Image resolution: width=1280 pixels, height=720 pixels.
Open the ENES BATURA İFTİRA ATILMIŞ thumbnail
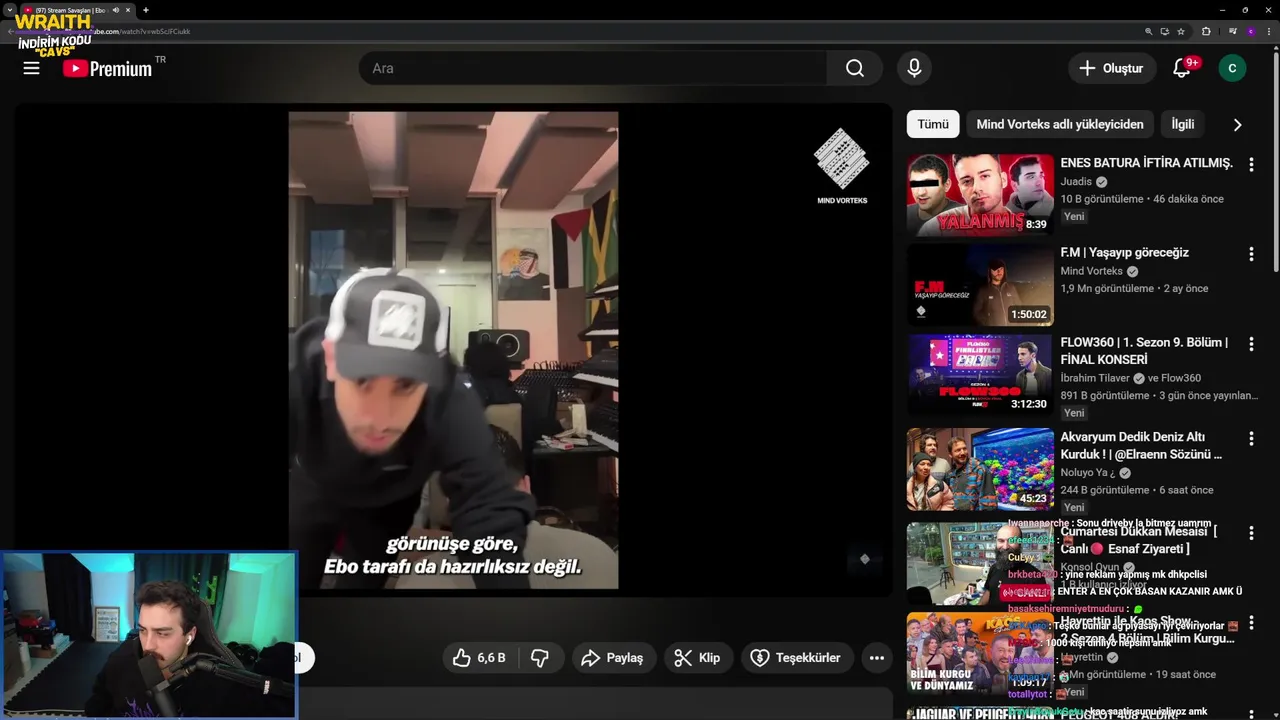coord(980,195)
